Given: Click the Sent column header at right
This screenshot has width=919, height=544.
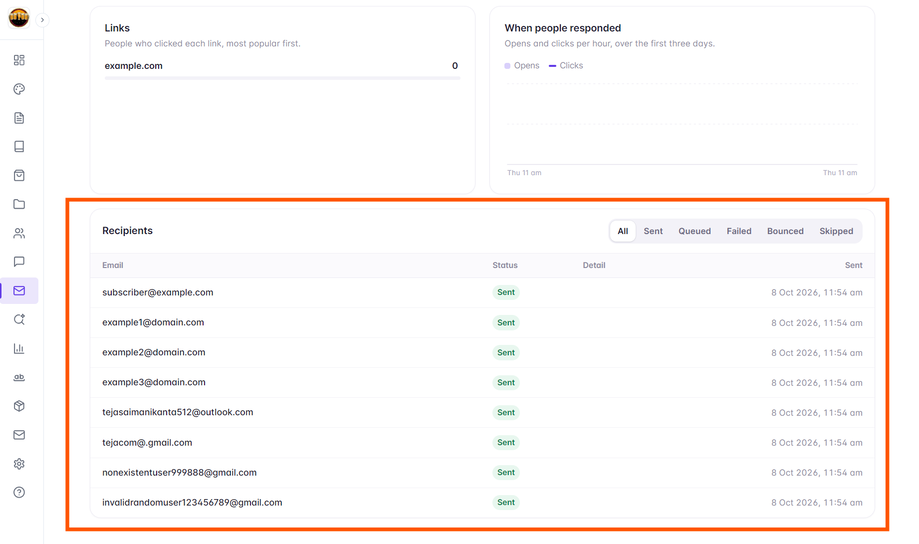Looking at the screenshot, I should [x=853, y=265].
